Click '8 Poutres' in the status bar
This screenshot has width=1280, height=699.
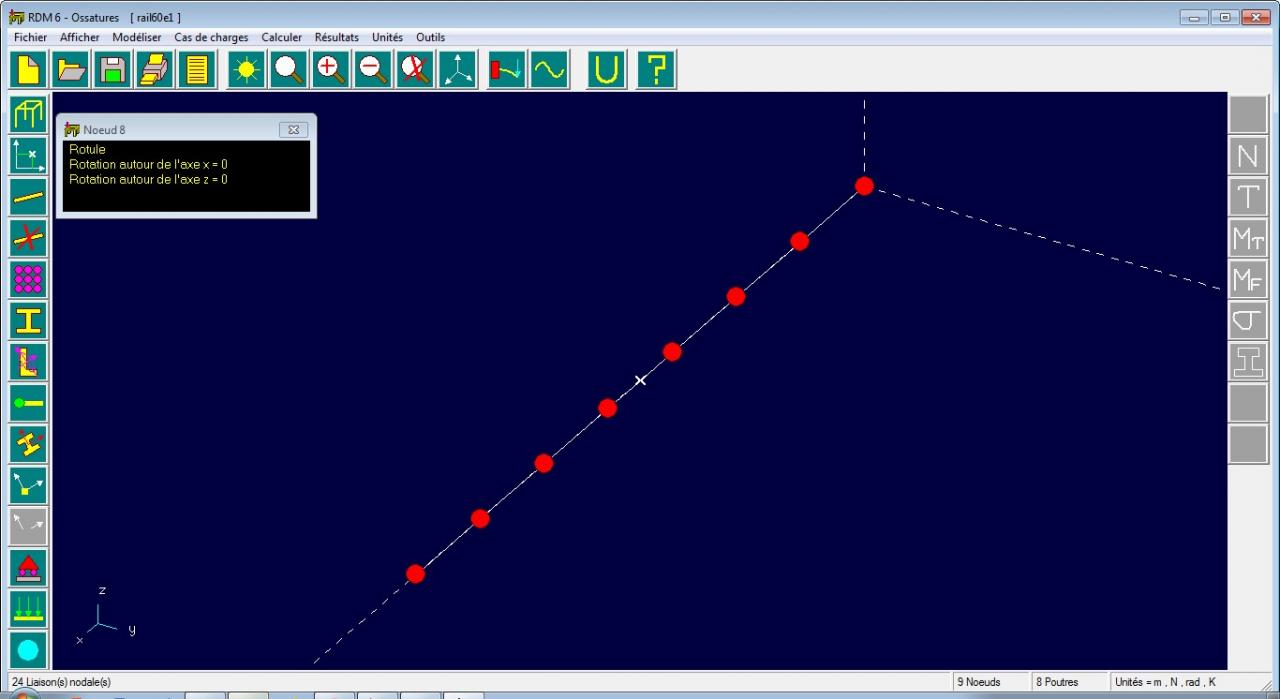1058,682
